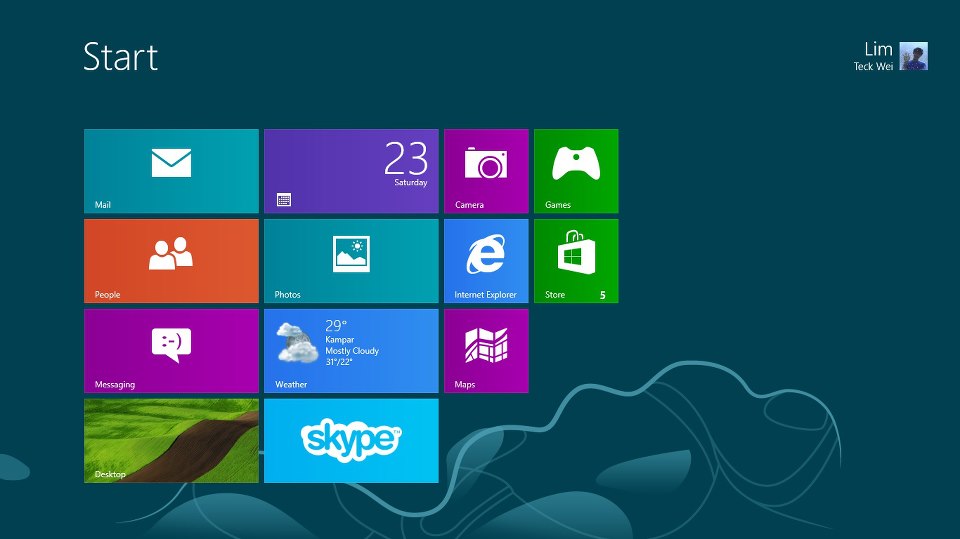Launch the Skype tile
The width and height of the screenshot is (960, 539).
click(x=351, y=441)
